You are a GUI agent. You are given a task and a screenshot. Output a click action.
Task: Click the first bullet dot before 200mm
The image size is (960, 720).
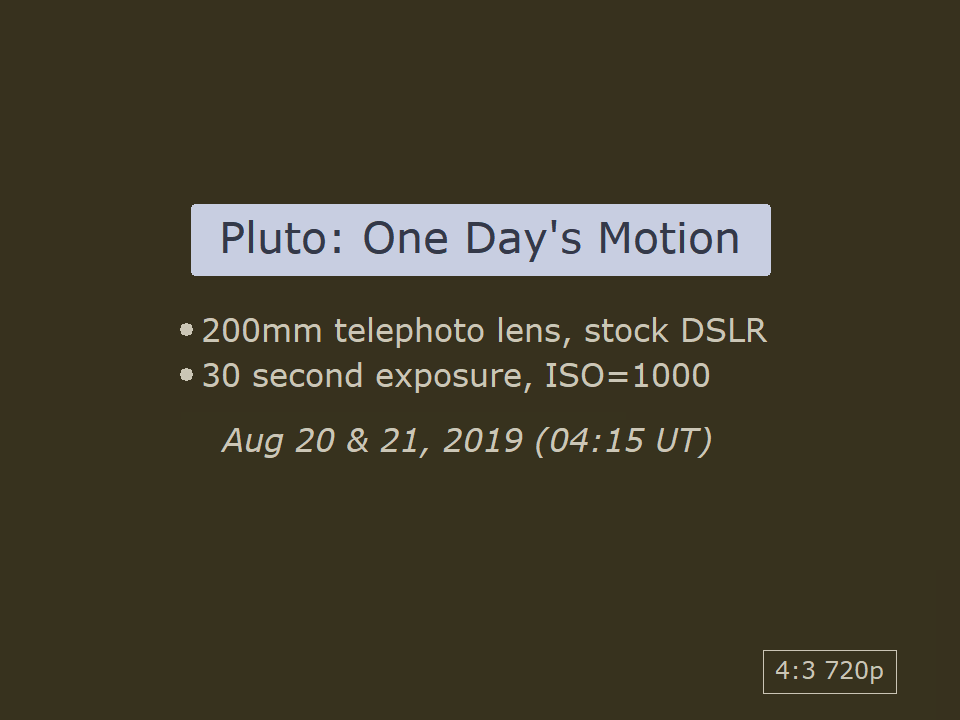[186, 329]
